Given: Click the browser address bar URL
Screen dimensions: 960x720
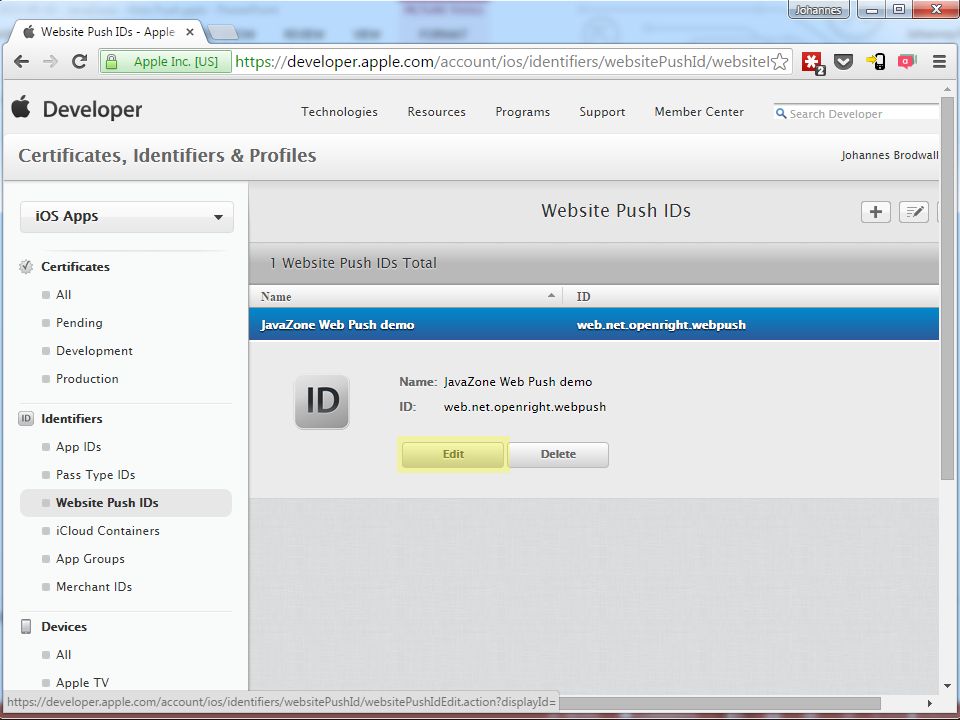Looking at the screenshot, I should coord(502,62).
